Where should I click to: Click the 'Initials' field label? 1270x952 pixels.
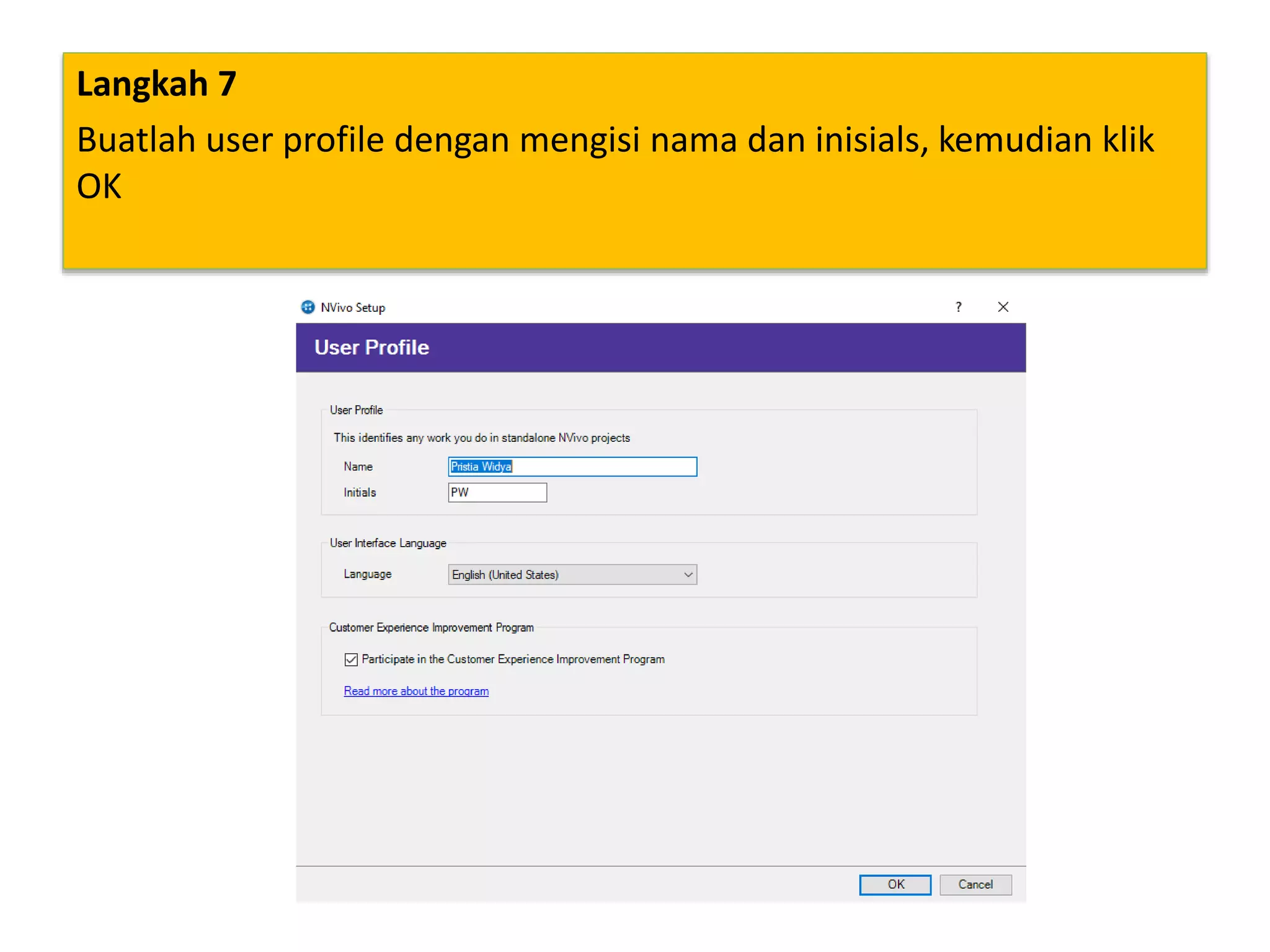(x=360, y=493)
